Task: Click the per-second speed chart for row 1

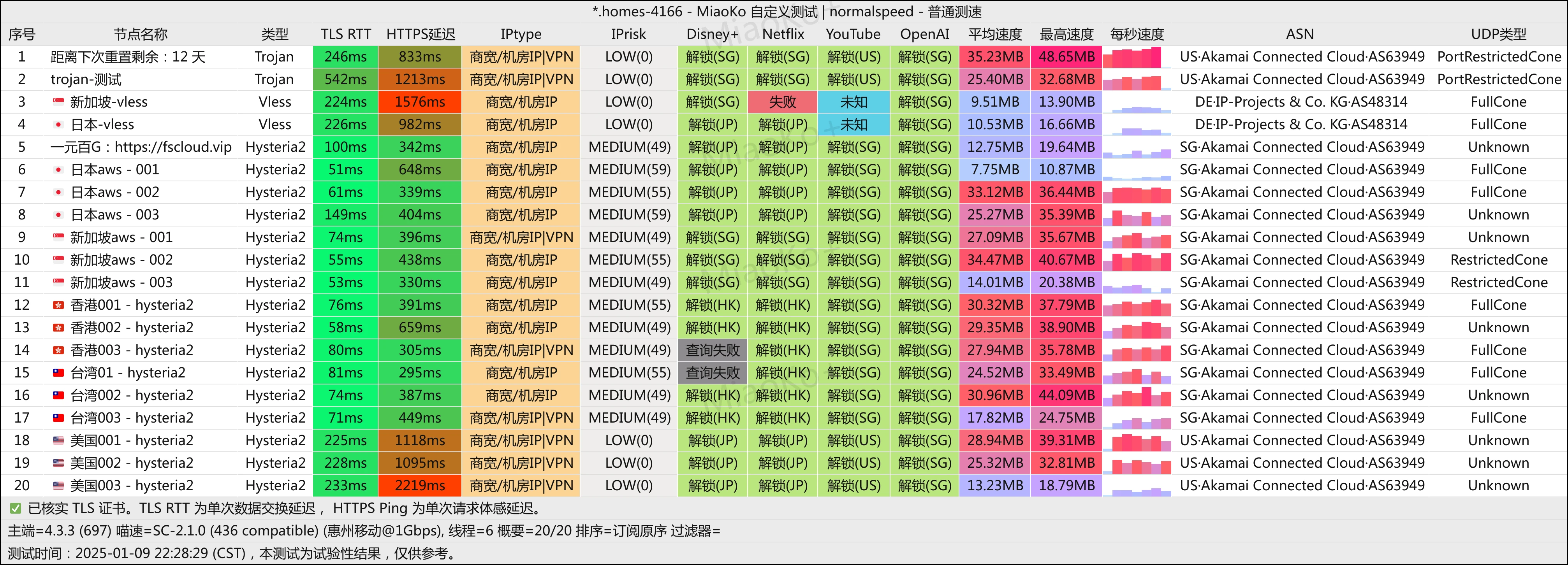Action: coord(1137,56)
